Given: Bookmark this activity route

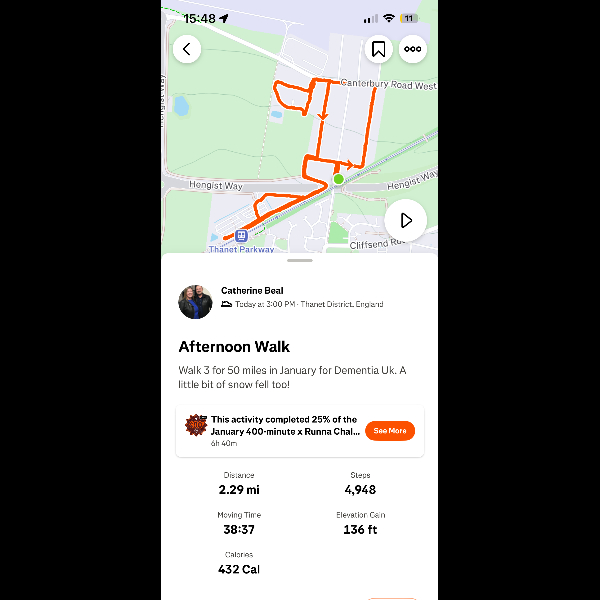Looking at the screenshot, I should tap(378, 49).
